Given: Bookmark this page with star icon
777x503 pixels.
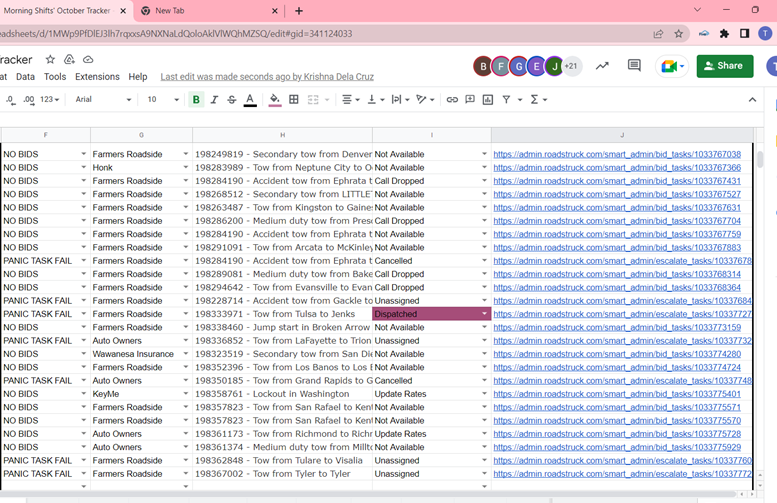Looking at the screenshot, I should [x=678, y=34].
